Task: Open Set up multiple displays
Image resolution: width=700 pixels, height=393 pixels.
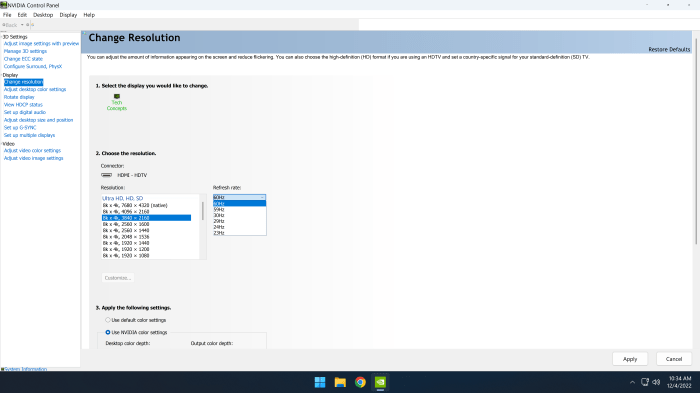Action: (29, 135)
